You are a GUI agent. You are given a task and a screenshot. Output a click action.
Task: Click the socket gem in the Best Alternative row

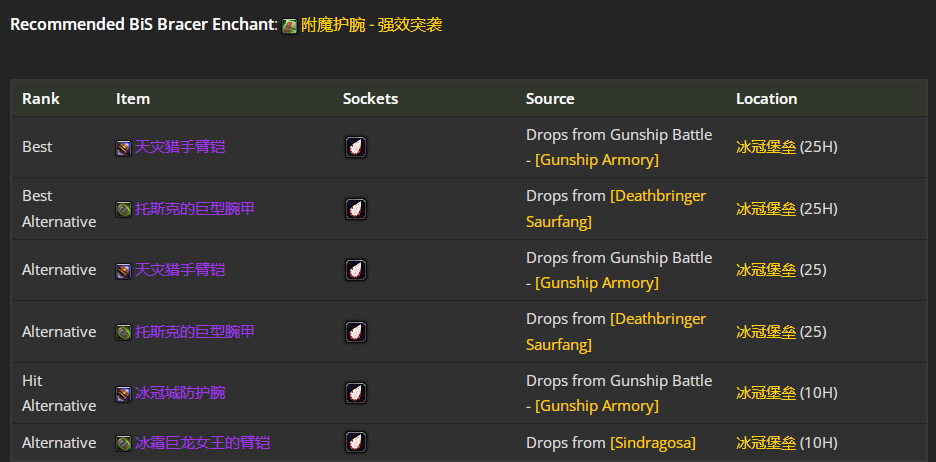point(355,209)
